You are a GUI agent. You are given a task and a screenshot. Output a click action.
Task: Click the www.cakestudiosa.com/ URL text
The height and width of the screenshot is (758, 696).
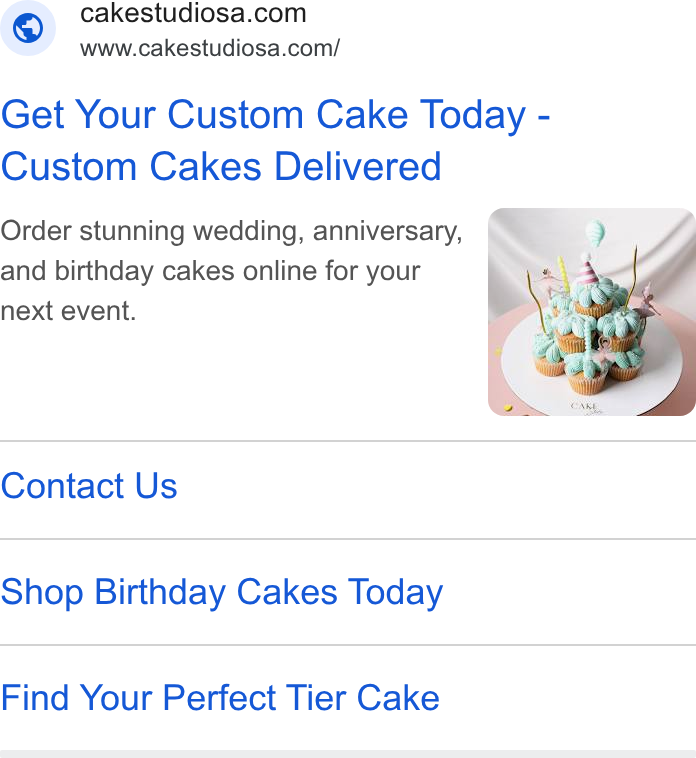click(x=210, y=48)
